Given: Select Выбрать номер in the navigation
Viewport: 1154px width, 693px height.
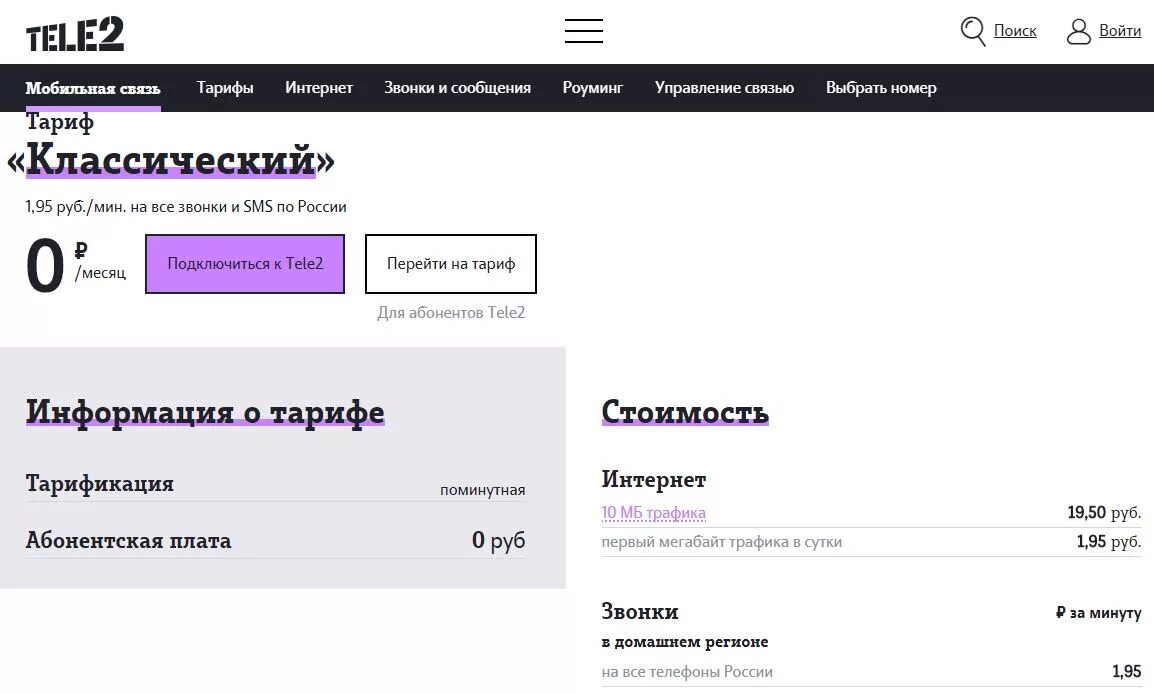Looking at the screenshot, I should pos(880,88).
